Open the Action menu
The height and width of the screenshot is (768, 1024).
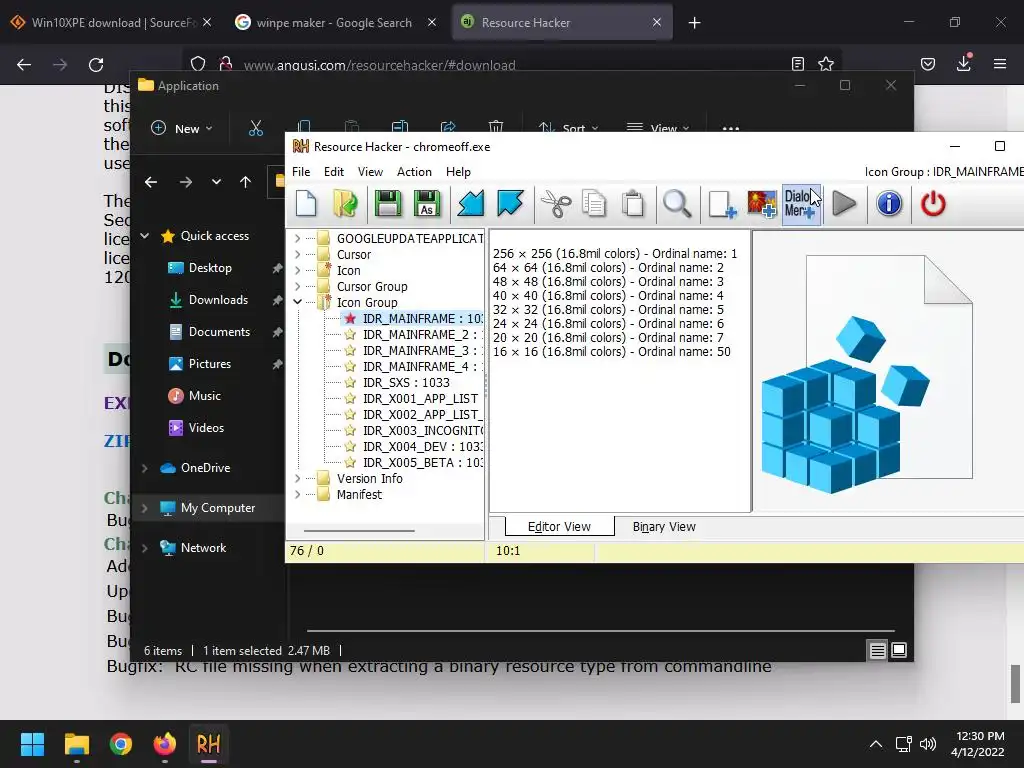414,172
